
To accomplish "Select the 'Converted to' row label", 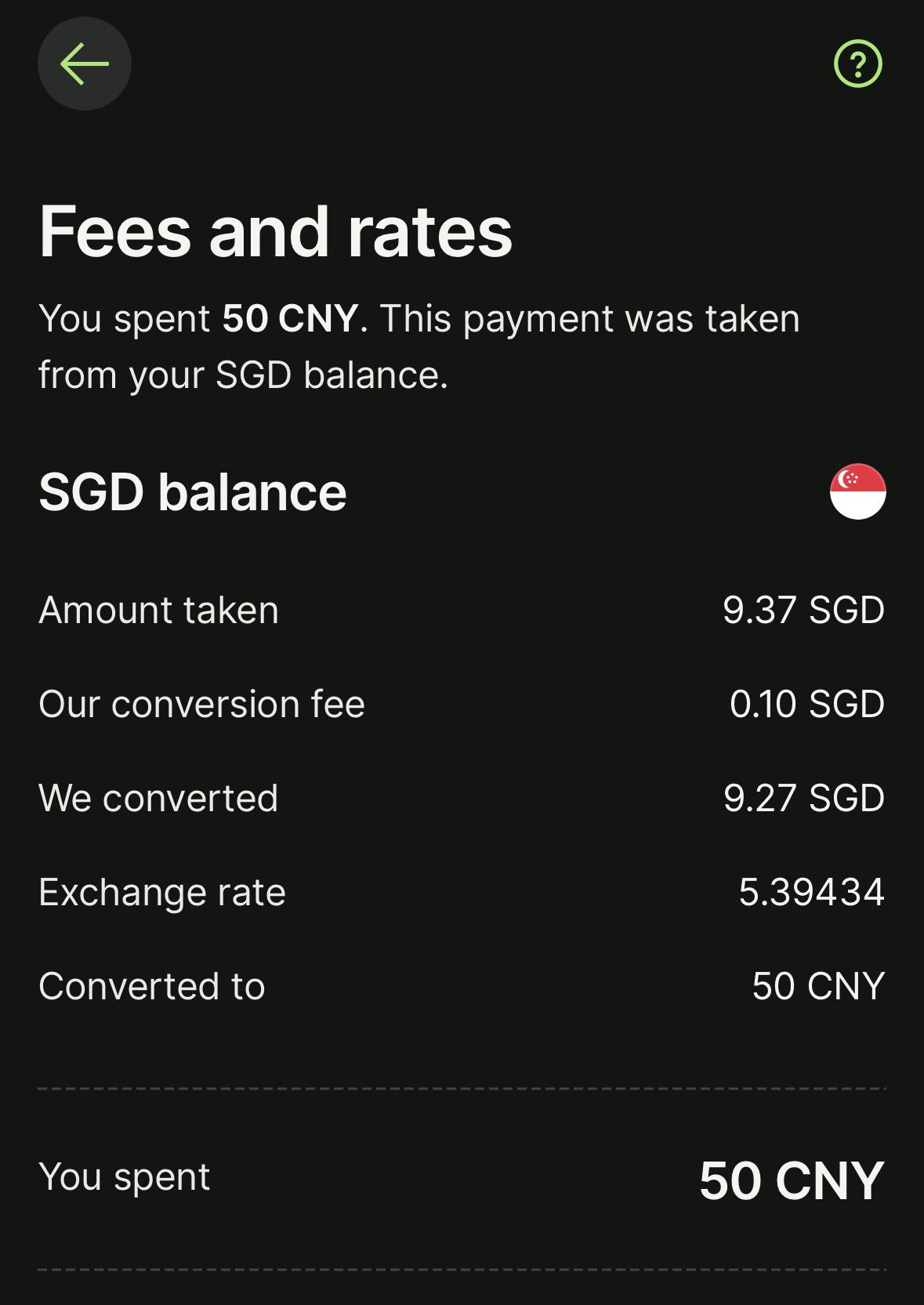I will pyautogui.click(x=152, y=986).
